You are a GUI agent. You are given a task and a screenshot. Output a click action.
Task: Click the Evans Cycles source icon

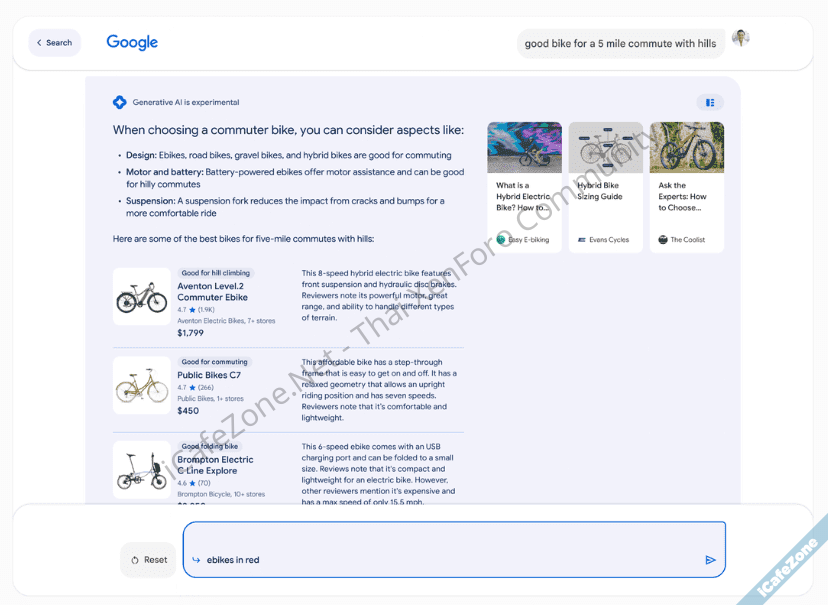(x=582, y=240)
